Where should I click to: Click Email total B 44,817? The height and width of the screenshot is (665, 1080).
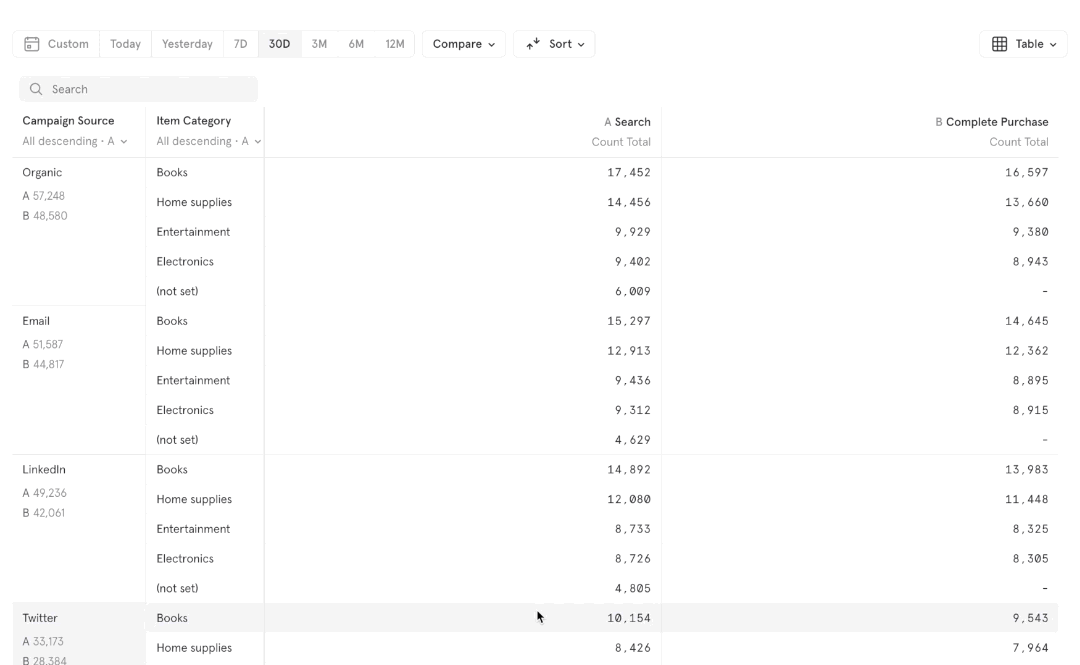(43, 365)
